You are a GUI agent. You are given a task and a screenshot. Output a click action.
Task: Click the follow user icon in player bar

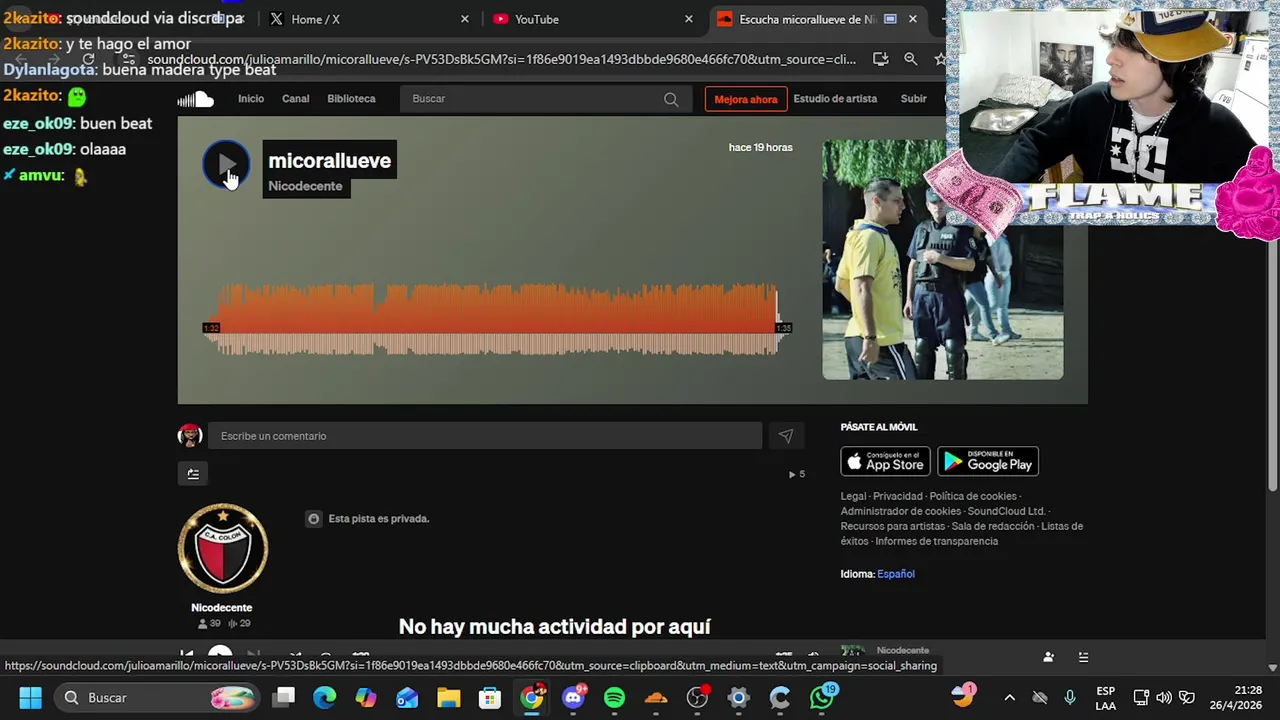1048,657
